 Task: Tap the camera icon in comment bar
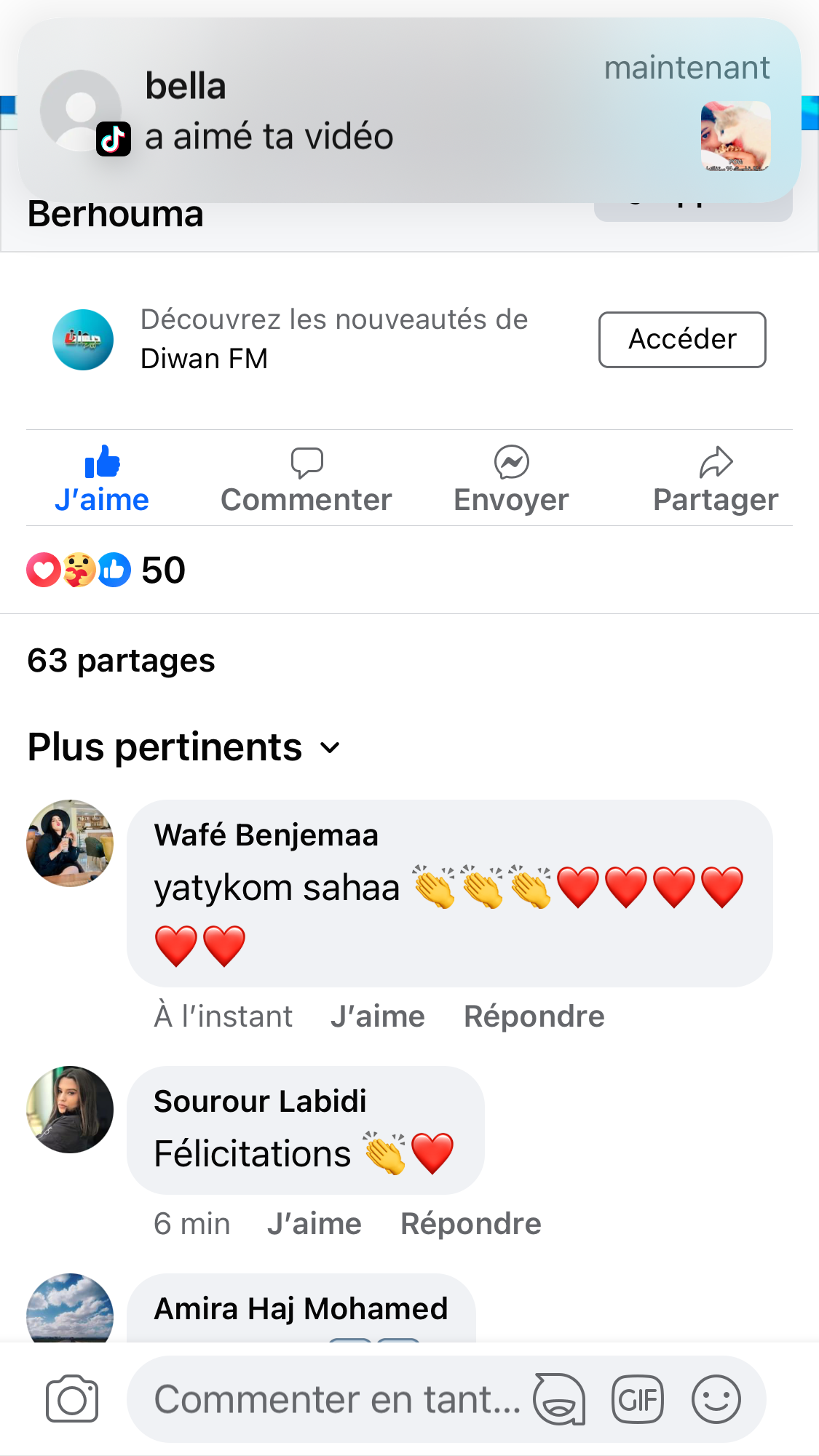pyautogui.click(x=71, y=1399)
